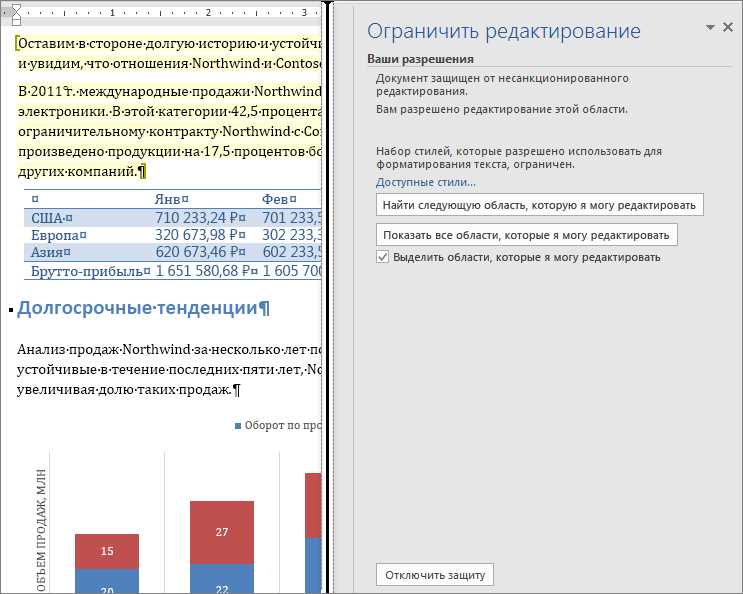
Task: Click the red chart segment labeled 27
Action: pos(222,532)
